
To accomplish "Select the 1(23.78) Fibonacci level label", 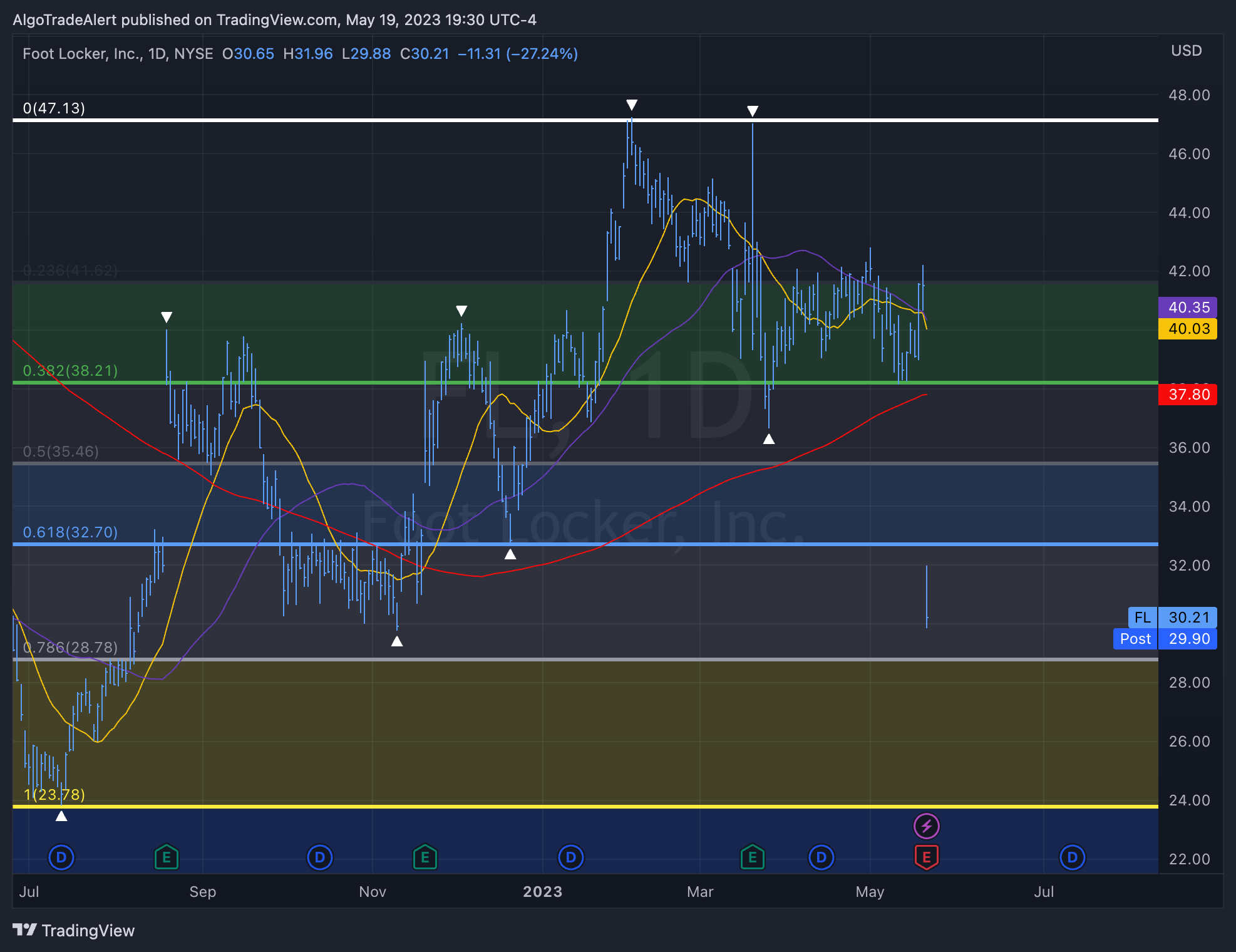I will pyautogui.click(x=54, y=795).
